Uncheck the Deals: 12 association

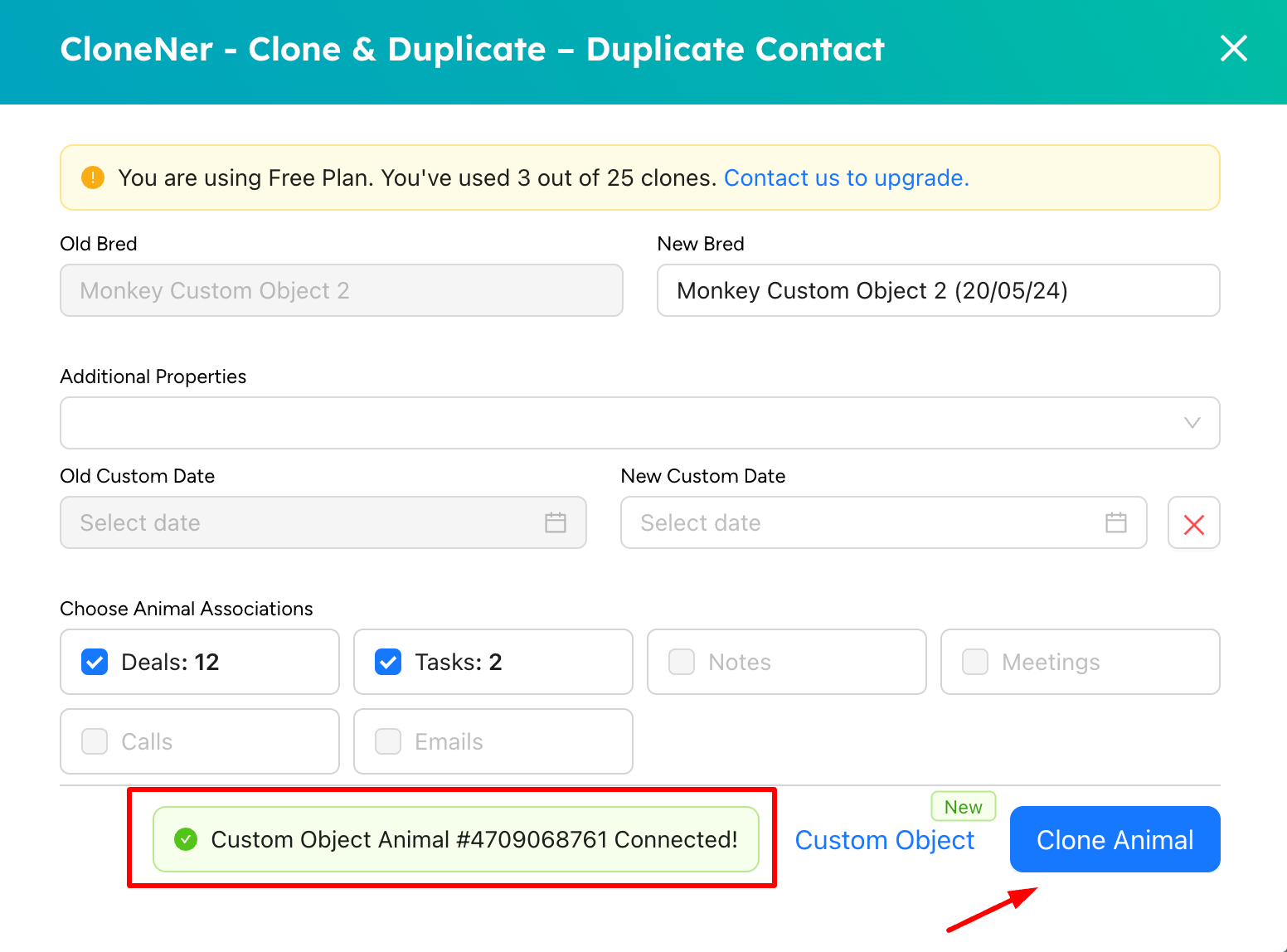click(94, 662)
